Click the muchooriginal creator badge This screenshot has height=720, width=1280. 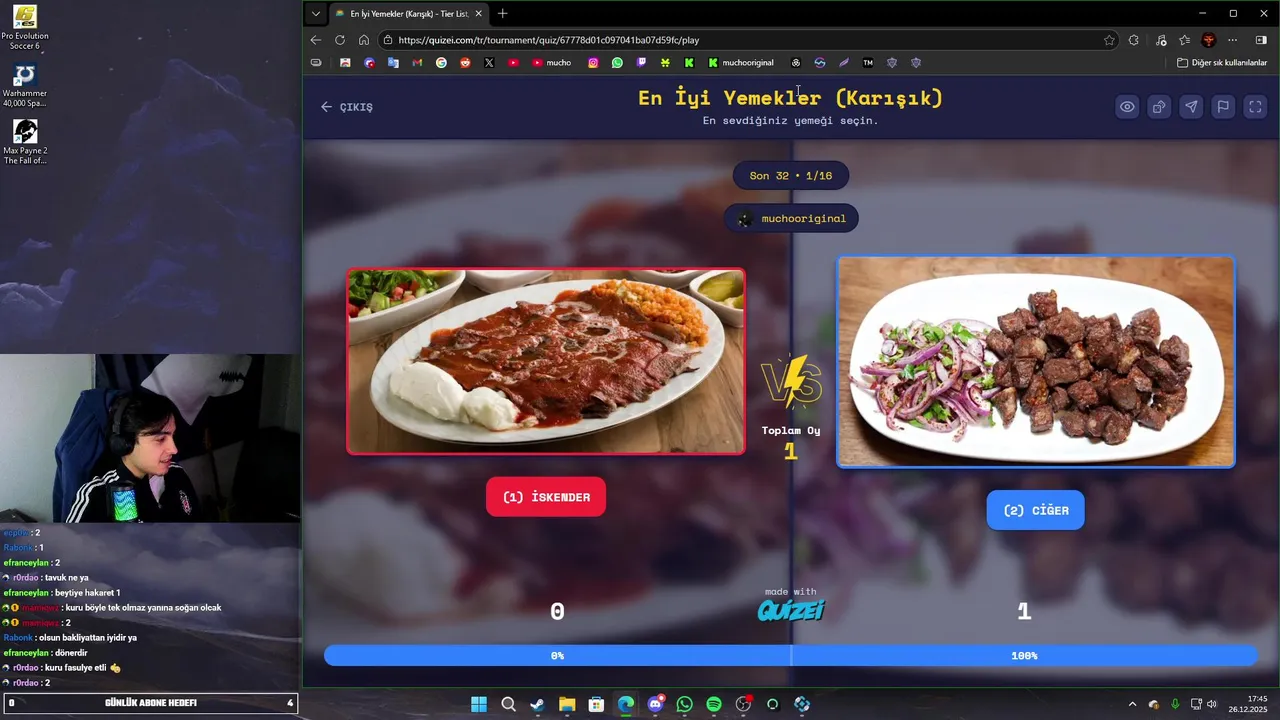pyautogui.click(x=791, y=218)
